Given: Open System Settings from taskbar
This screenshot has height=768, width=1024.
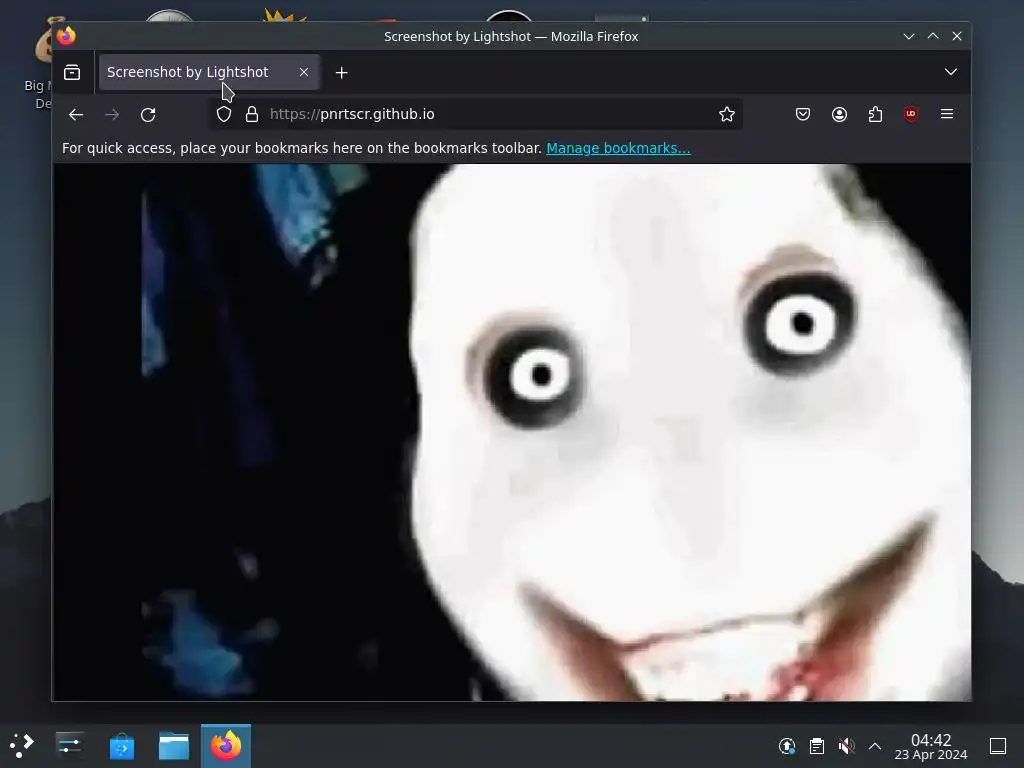Looking at the screenshot, I should (x=69, y=745).
